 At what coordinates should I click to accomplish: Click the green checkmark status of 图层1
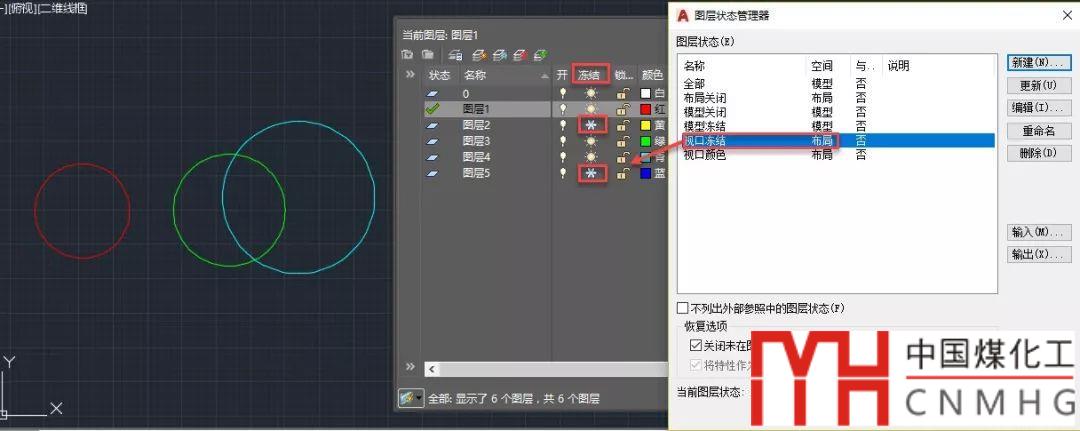(x=433, y=109)
